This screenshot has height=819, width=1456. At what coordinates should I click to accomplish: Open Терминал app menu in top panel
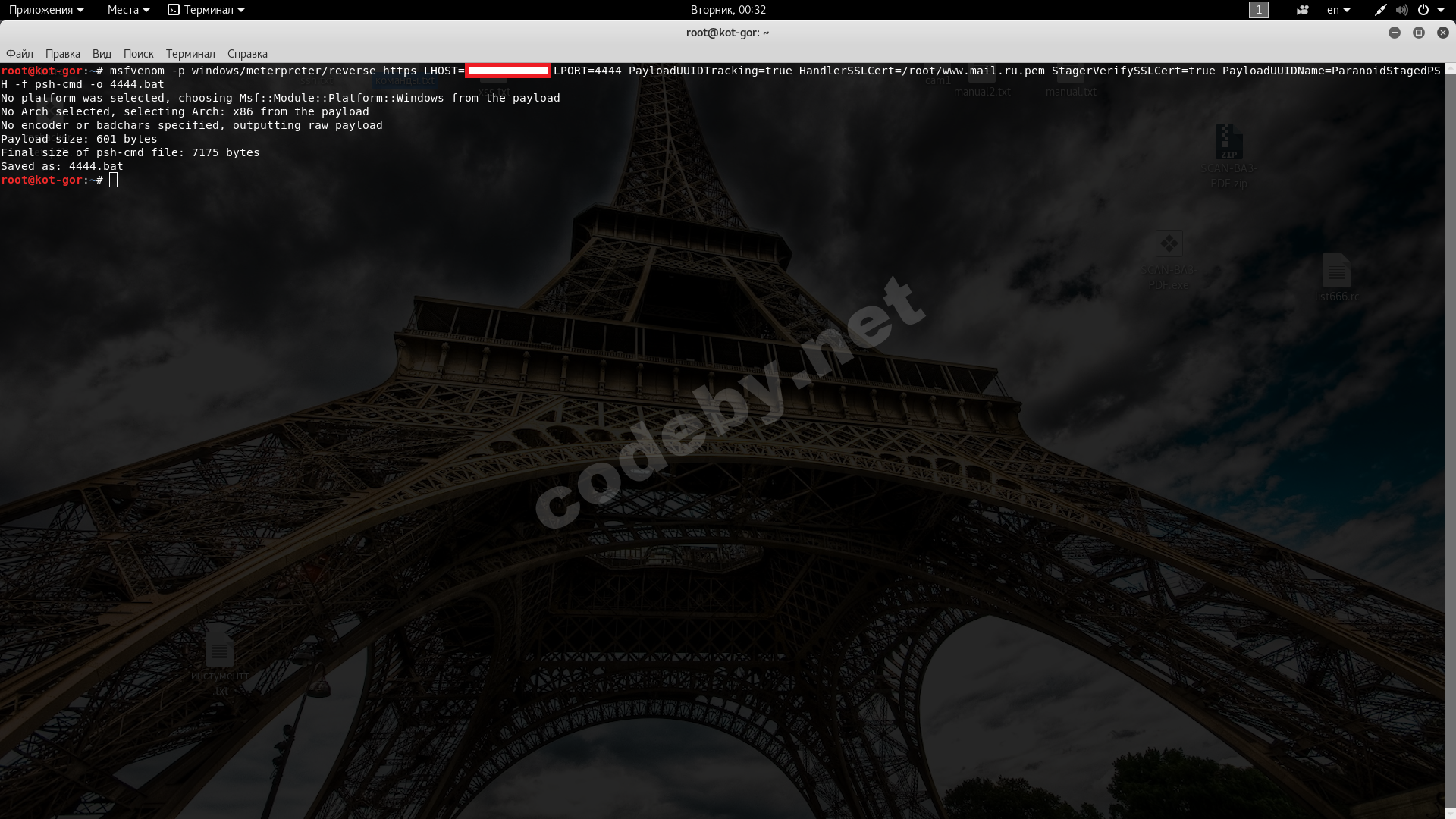206,10
